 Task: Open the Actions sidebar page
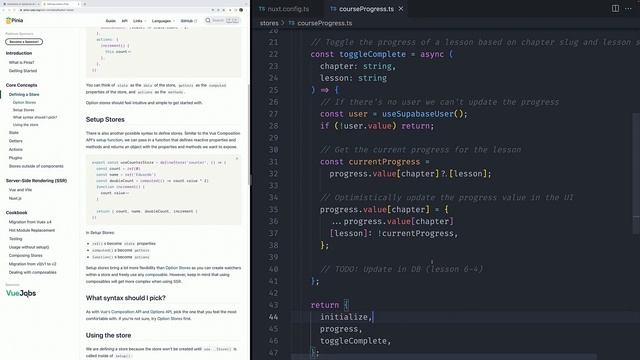16,149
